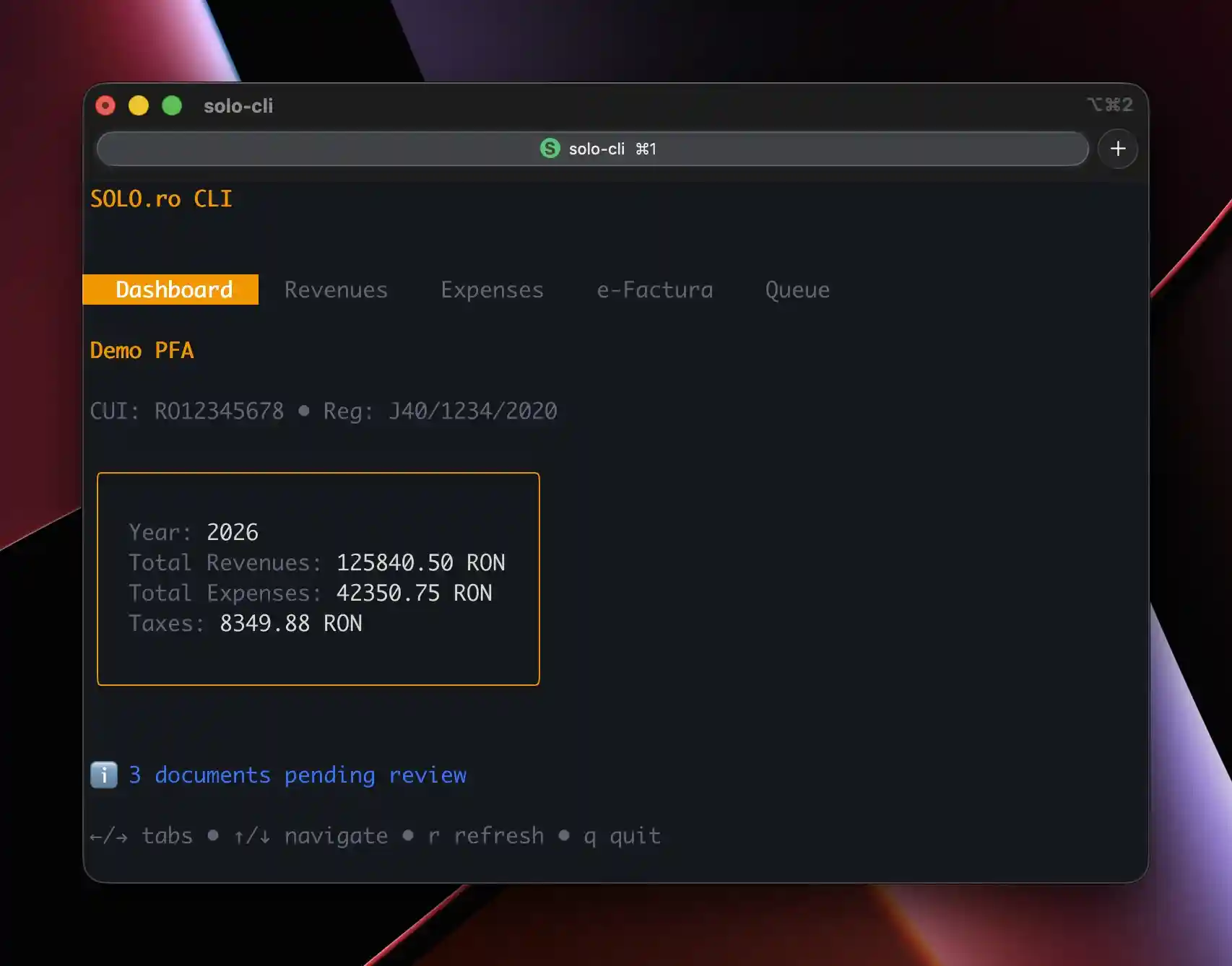Click the r refresh hint in the footer
This screenshot has width=1232, height=966.
[x=486, y=836]
